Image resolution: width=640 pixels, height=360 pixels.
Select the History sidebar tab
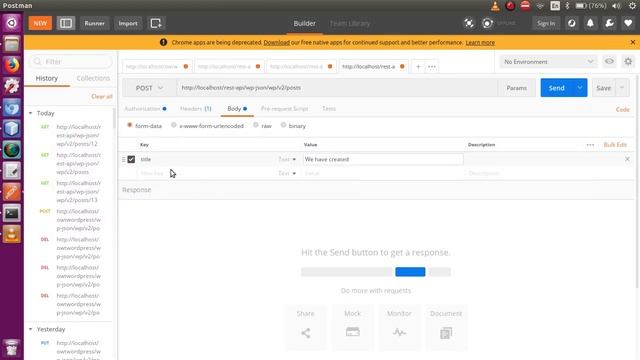[x=47, y=78]
